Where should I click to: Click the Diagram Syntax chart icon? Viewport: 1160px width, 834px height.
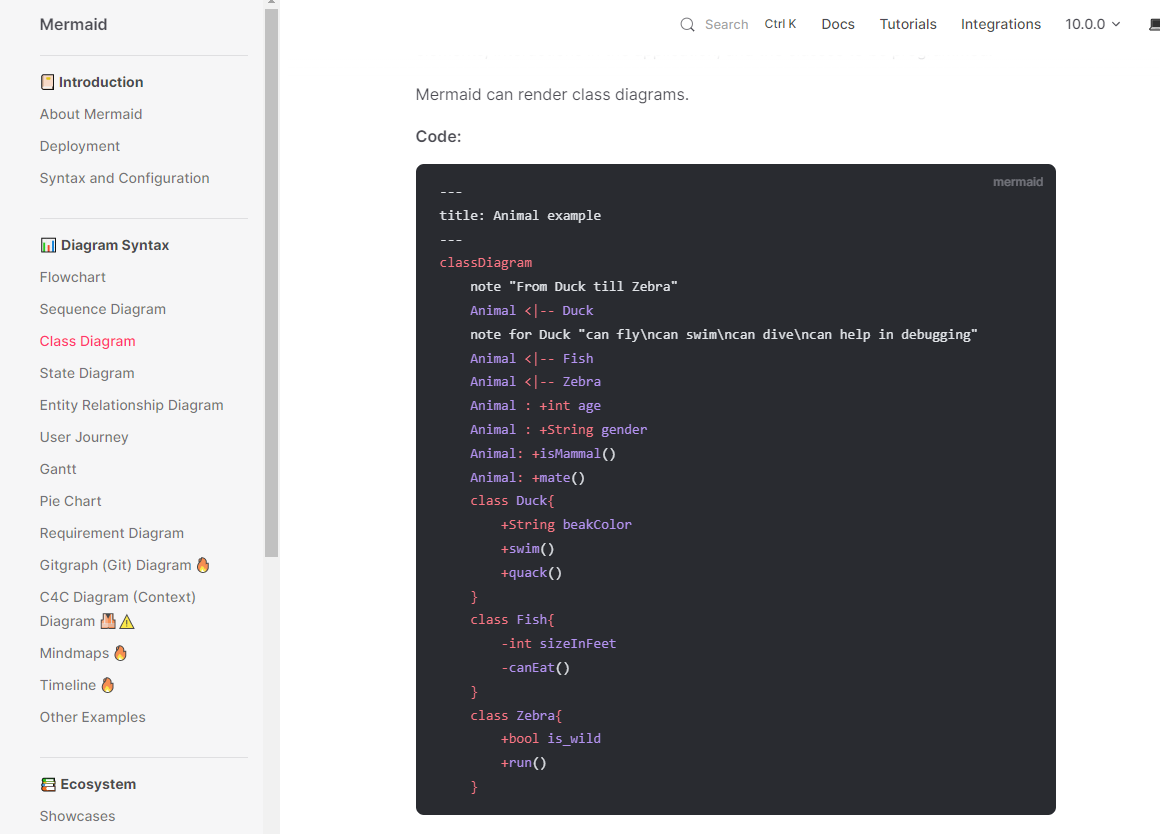point(48,245)
